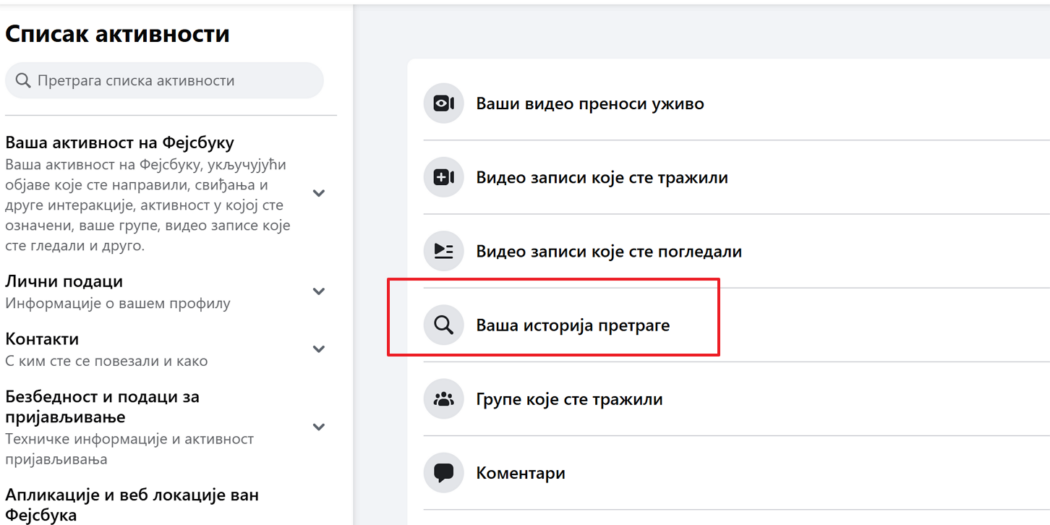Image resolution: width=1050 pixels, height=525 pixels.
Task: Click the video-plus icon for searched videos
Action: [443, 177]
